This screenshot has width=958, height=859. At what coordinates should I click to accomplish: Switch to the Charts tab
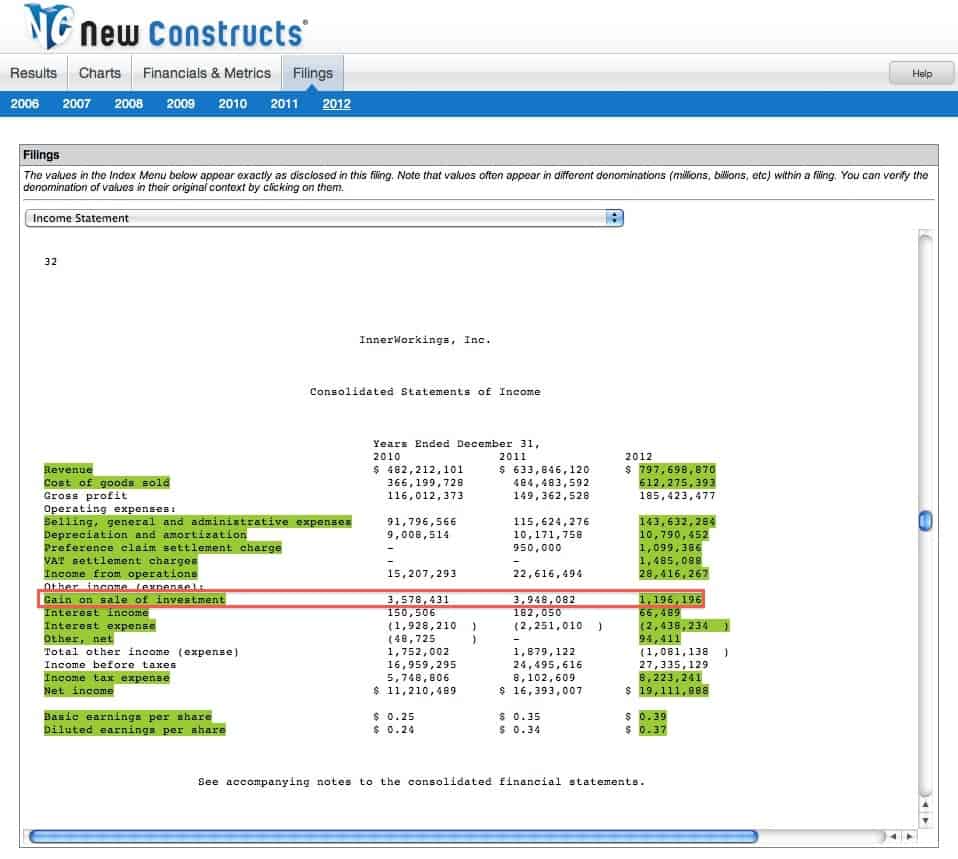pyautogui.click(x=100, y=73)
